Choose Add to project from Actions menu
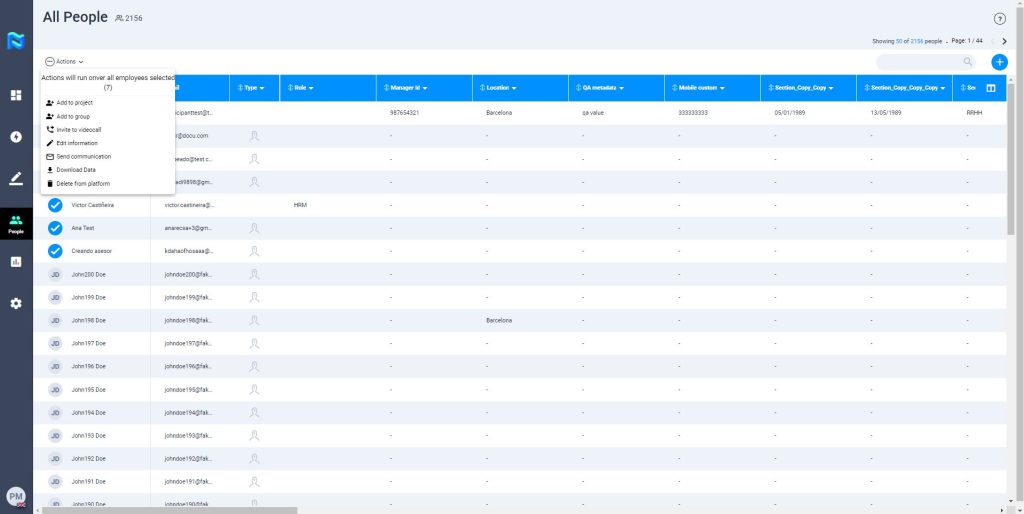The width and height of the screenshot is (1024, 514). pyautogui.click(x=74, y=103)
